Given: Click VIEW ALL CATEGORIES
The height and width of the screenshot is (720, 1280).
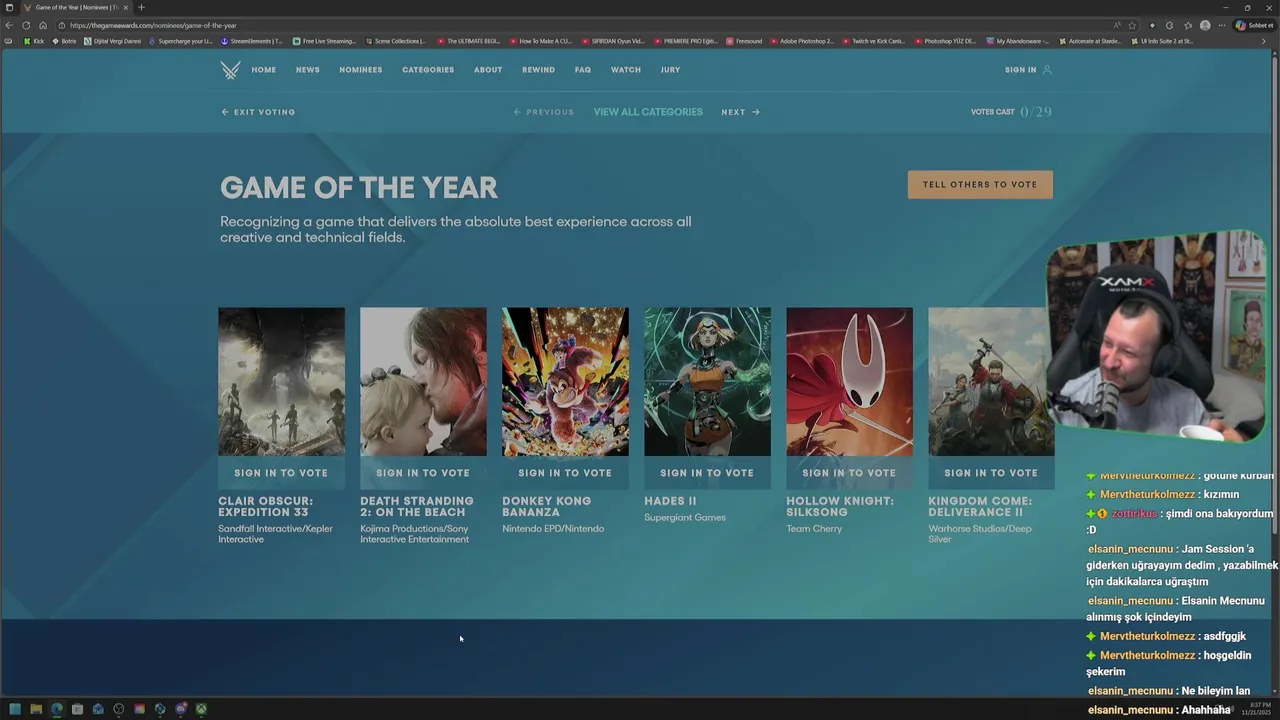Looking at the screenshot, I should click(648, 112).
